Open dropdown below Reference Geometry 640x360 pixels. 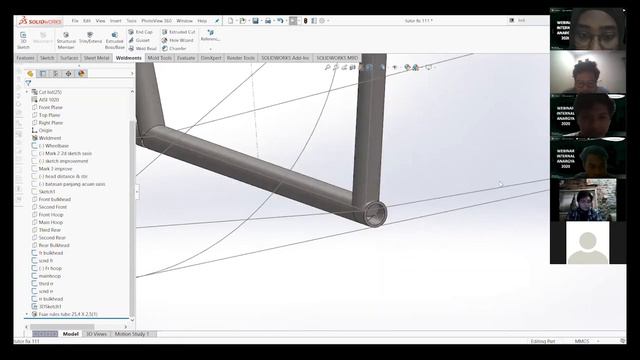point(210,49)
